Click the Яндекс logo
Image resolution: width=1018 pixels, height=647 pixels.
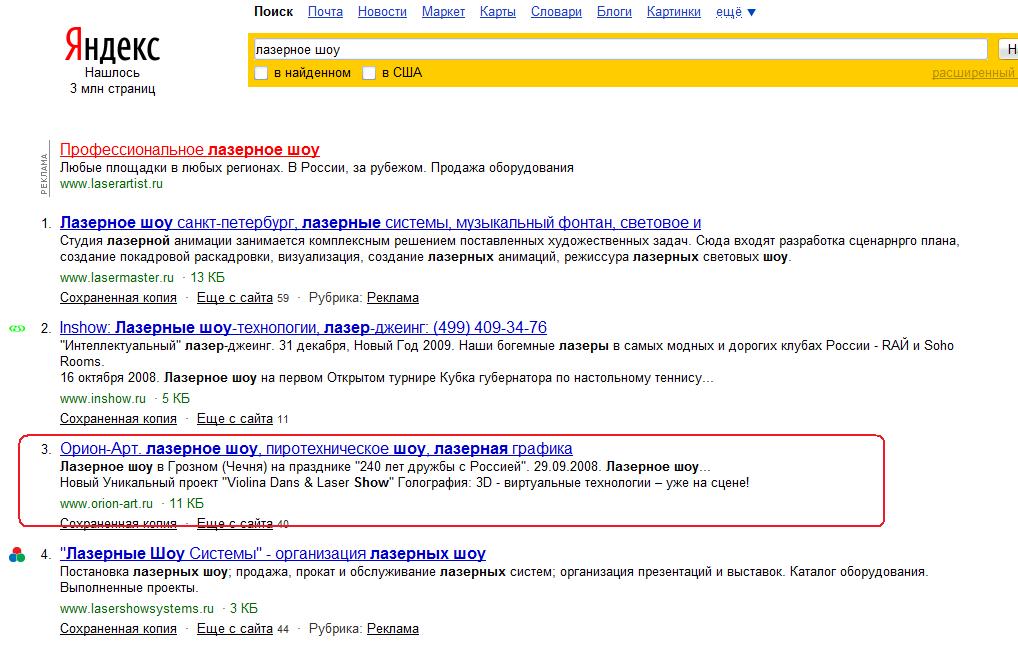pos(112,46)
